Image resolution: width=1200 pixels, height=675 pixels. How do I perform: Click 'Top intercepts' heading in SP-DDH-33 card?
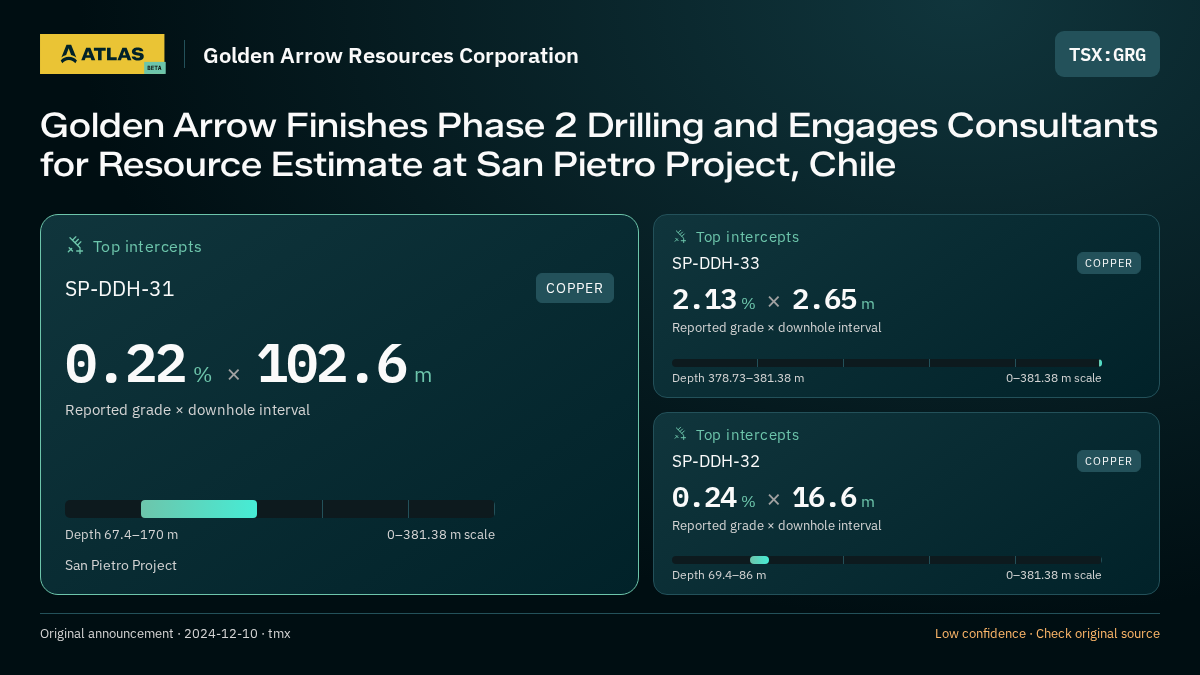(x=747, y=237)
